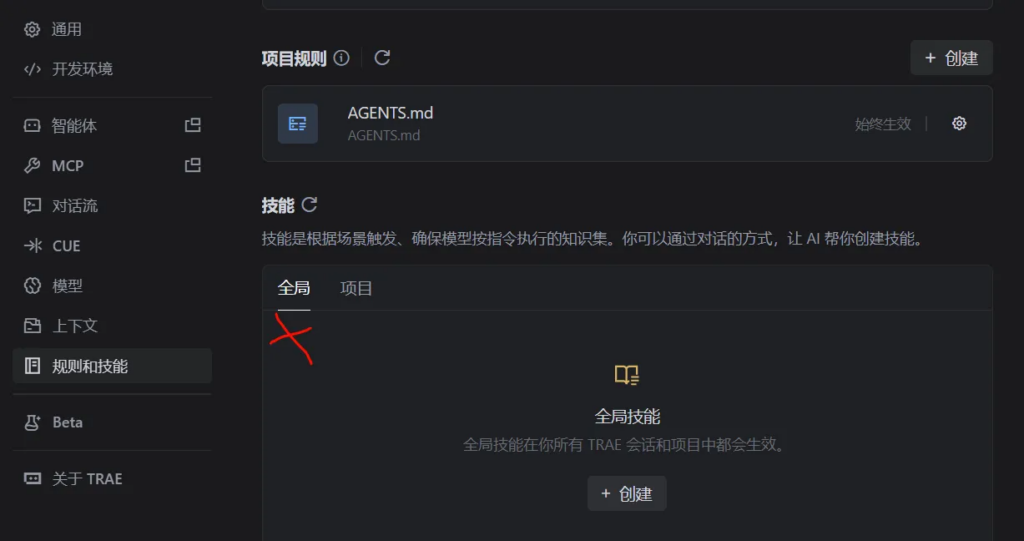
Task: Click 创建 button next to 项目规则
Action: (952, 58)
